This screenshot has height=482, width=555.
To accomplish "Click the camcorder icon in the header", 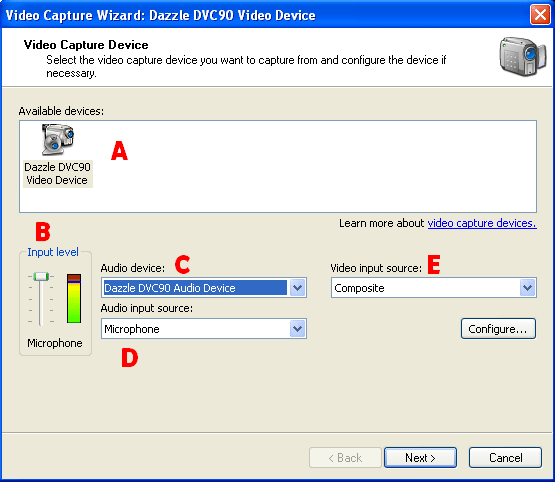I will coord(522,57).
